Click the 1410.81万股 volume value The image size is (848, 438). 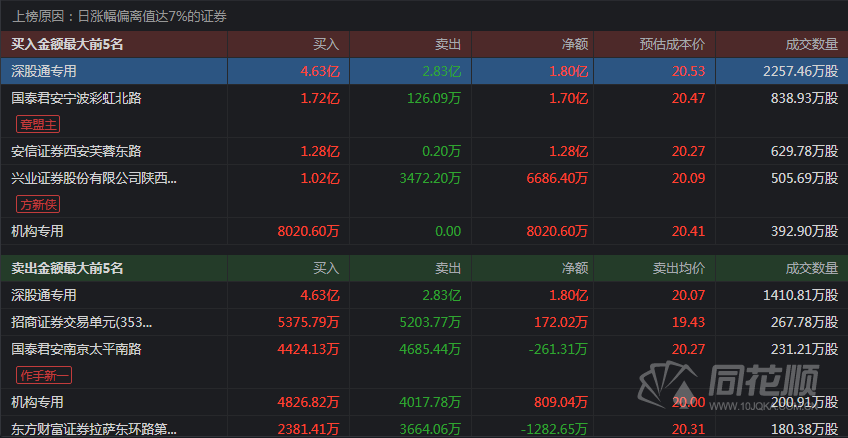pos(801,295)
